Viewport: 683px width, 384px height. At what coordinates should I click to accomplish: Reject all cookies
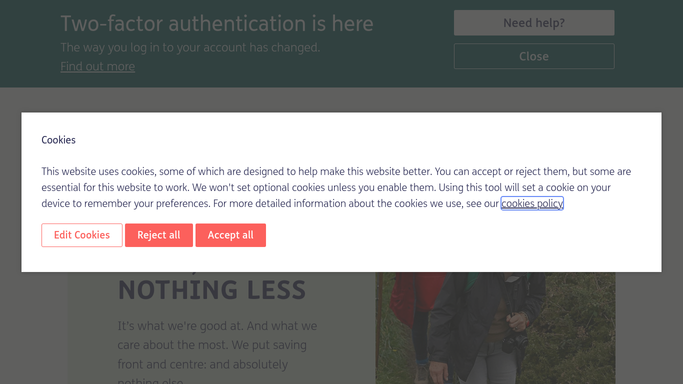(x=159, y=235)
